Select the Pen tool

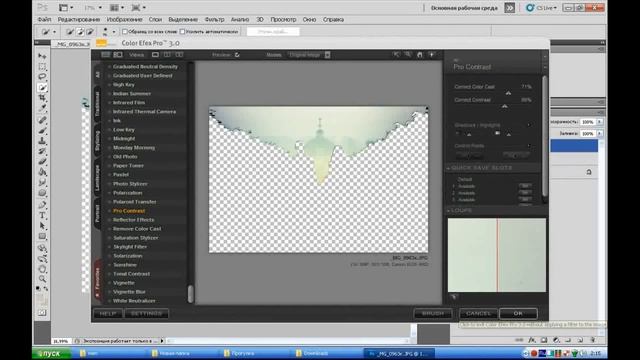tap(42, 204)
